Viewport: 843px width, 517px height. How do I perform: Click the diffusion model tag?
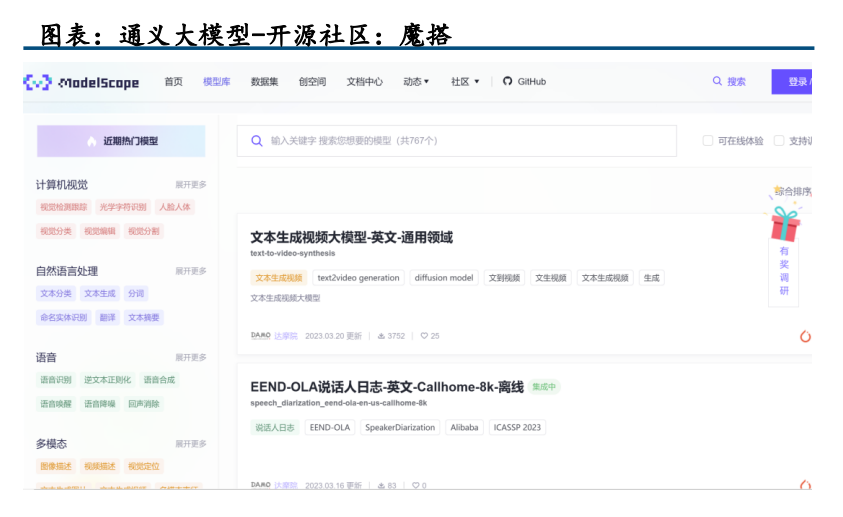point(444,278)
